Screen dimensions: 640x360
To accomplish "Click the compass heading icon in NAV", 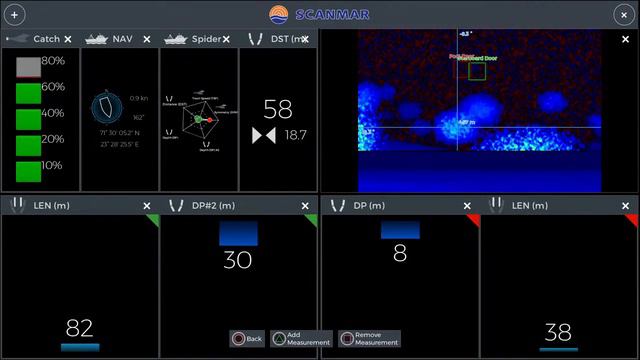I will 107,108.
